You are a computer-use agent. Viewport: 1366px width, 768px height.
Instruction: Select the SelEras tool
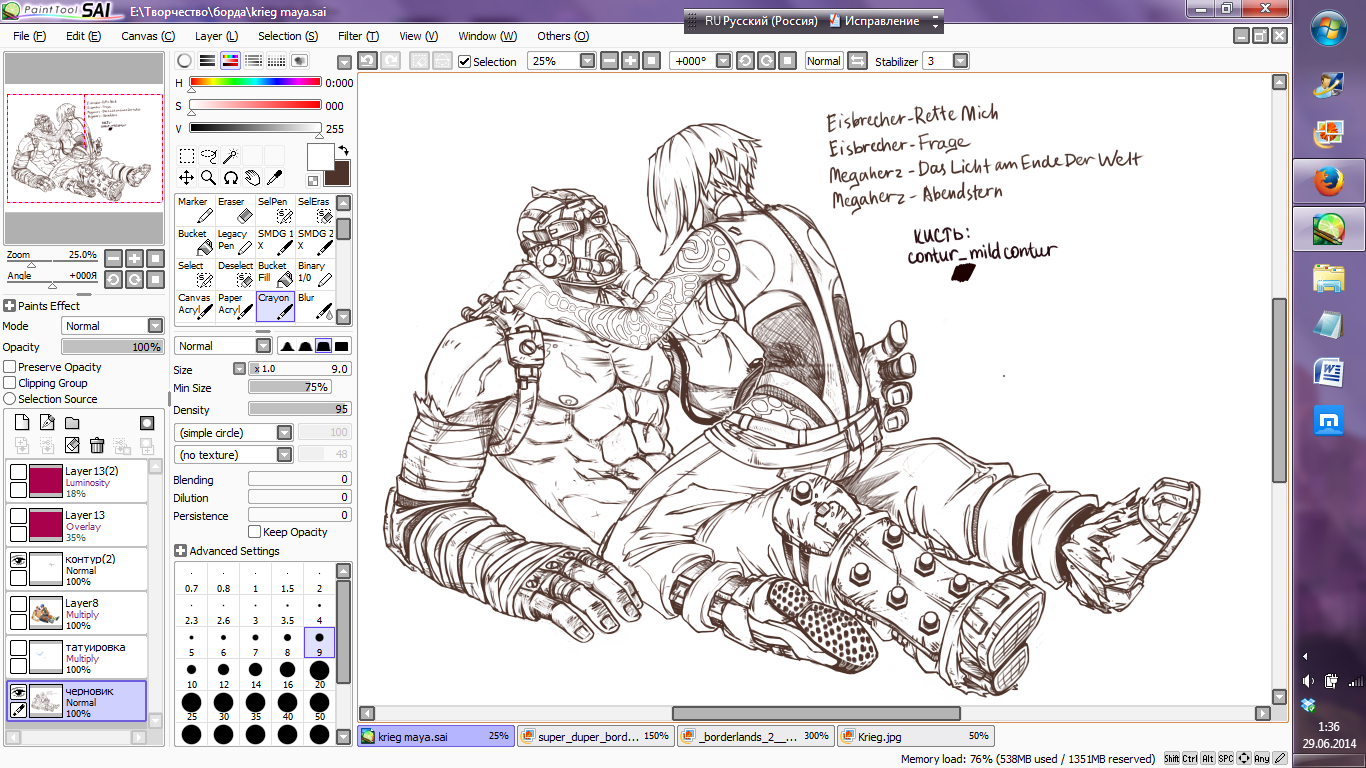315,209
